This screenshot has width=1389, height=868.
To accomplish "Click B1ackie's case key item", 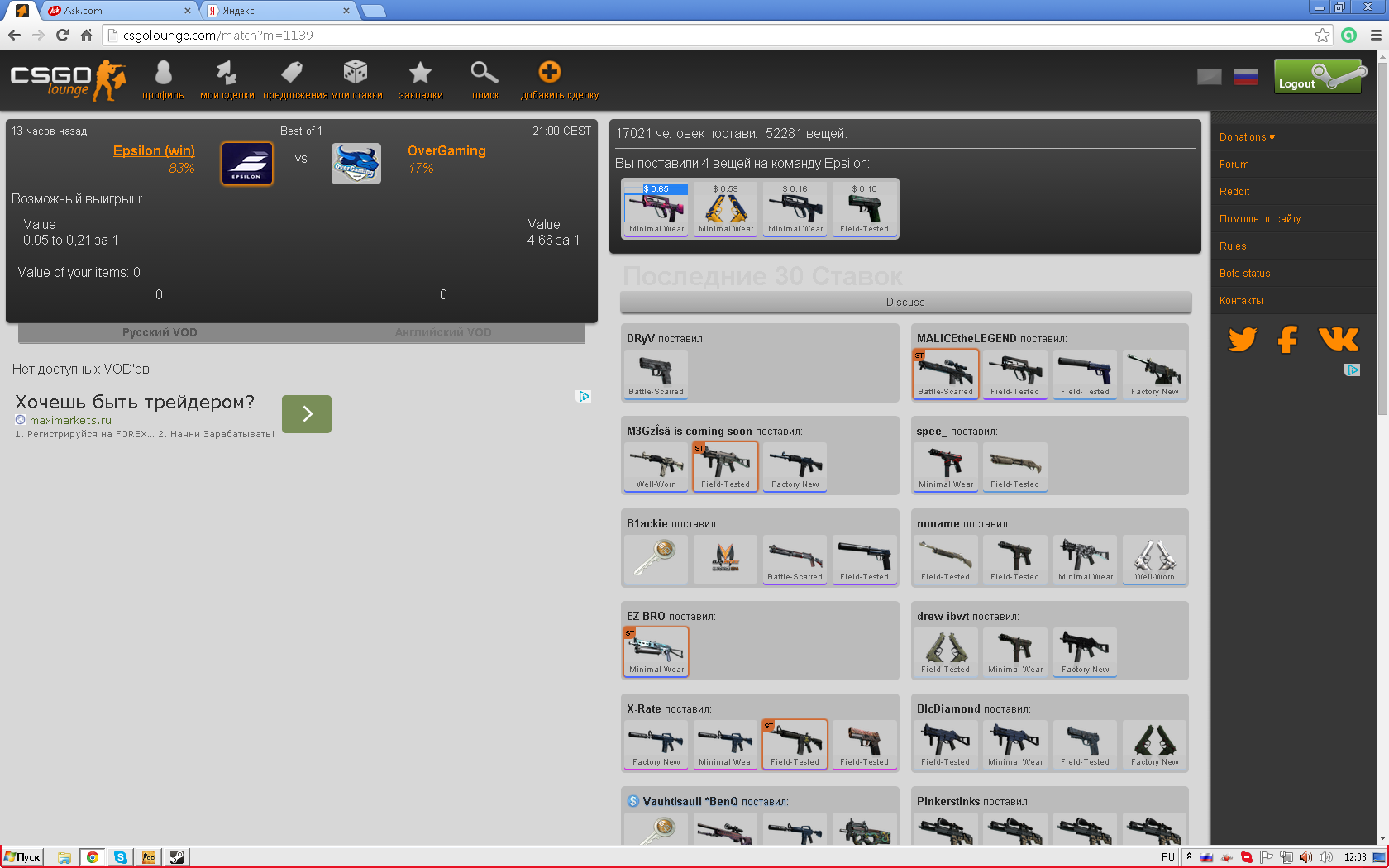I will click(x=656, y=559).
